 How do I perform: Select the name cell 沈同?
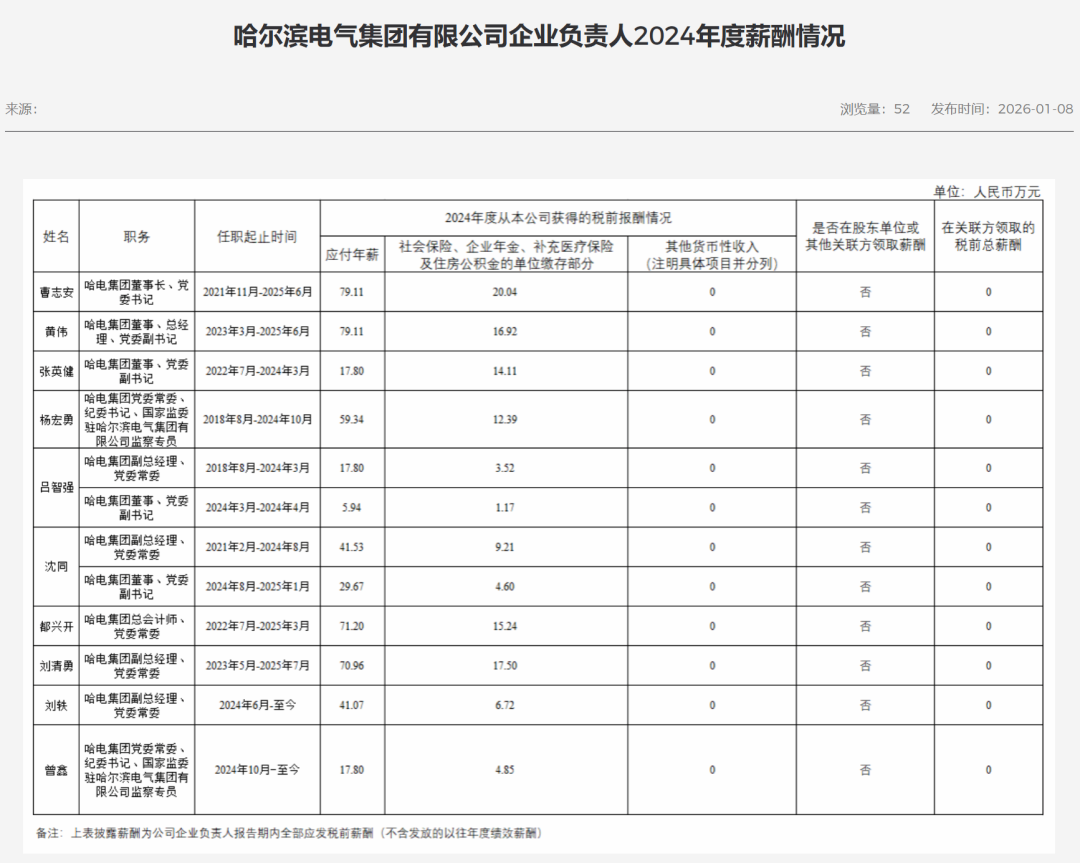(56, 567)
